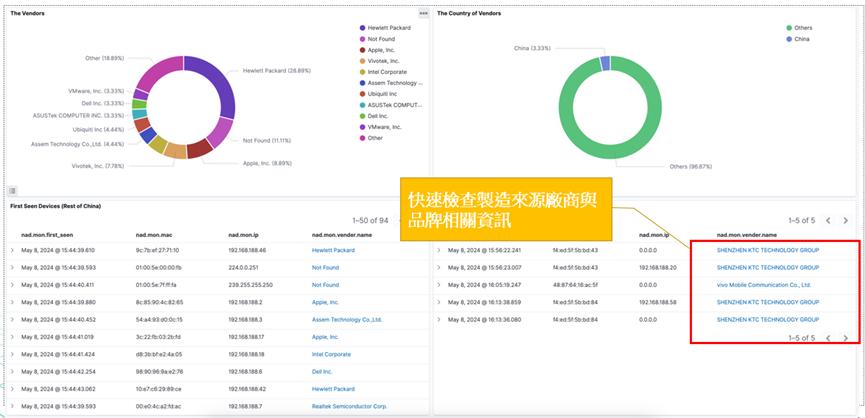Viewport: 865px width, 418px height.
Task: Click the Hewlett Packard (28.89%) chart label
Action: coord(277,71)
